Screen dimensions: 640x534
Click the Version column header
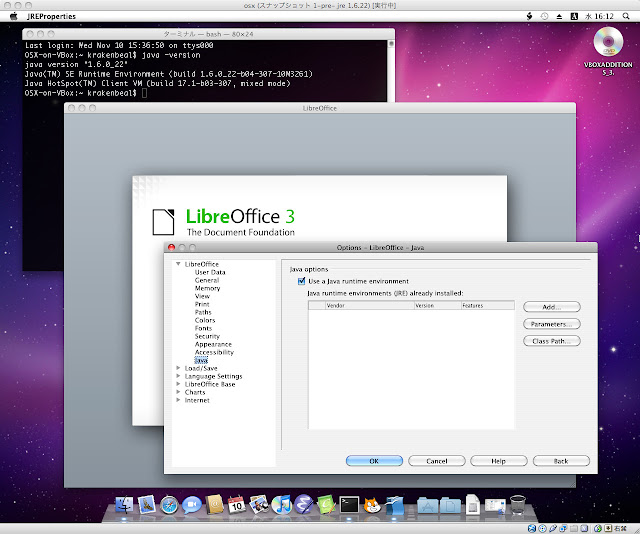[x=437, y=305]
